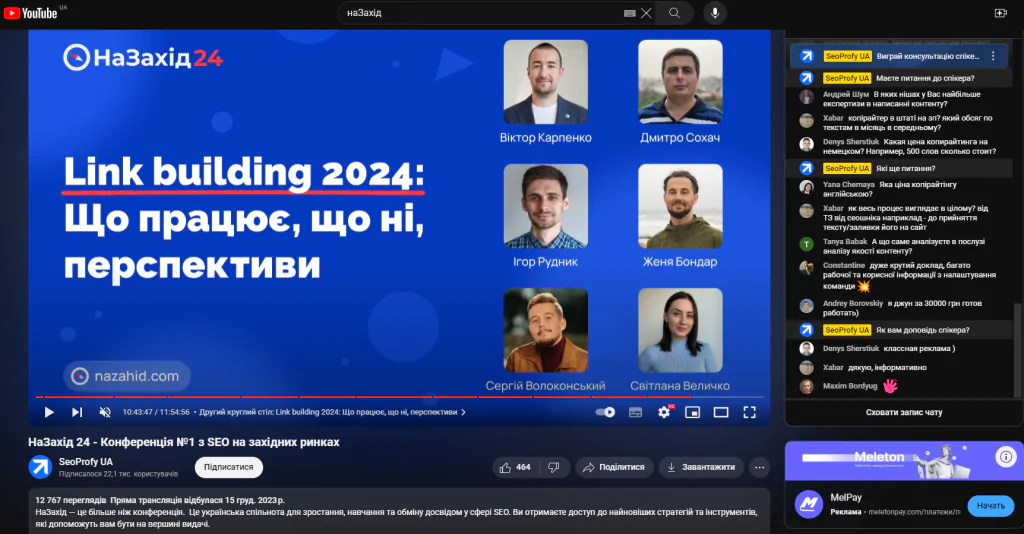Like the video with 464 likes
Screen dimensions: 1024x534
coord(515,467)
